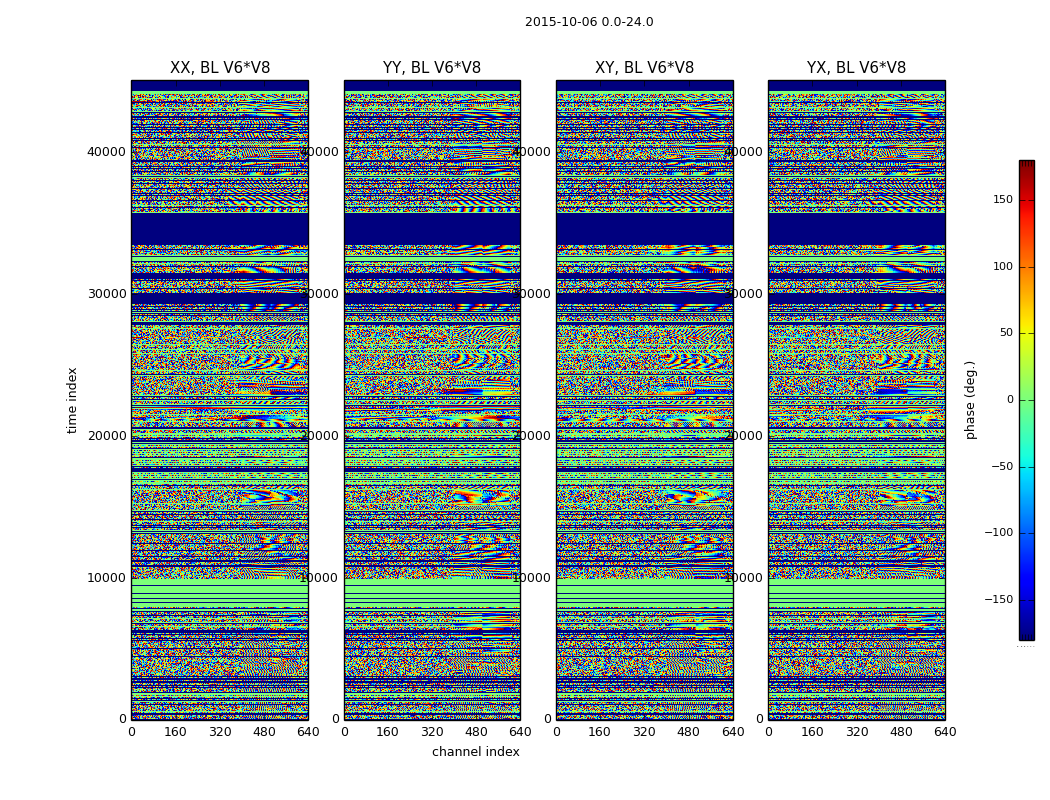This screenshot has height=800, width=1050.
Task: Click the 20000 y-tick of the XX plot
Action: click(x=106, y=435)
